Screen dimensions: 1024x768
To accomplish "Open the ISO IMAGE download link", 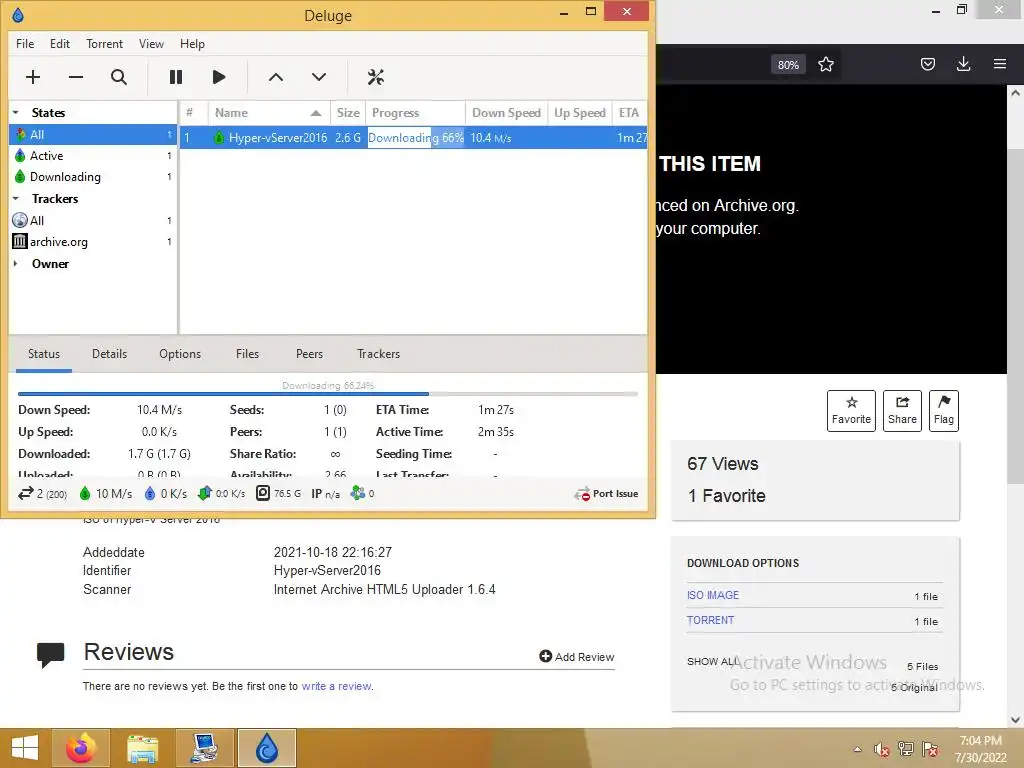I will pyautogui.click(x=712, y=595).
